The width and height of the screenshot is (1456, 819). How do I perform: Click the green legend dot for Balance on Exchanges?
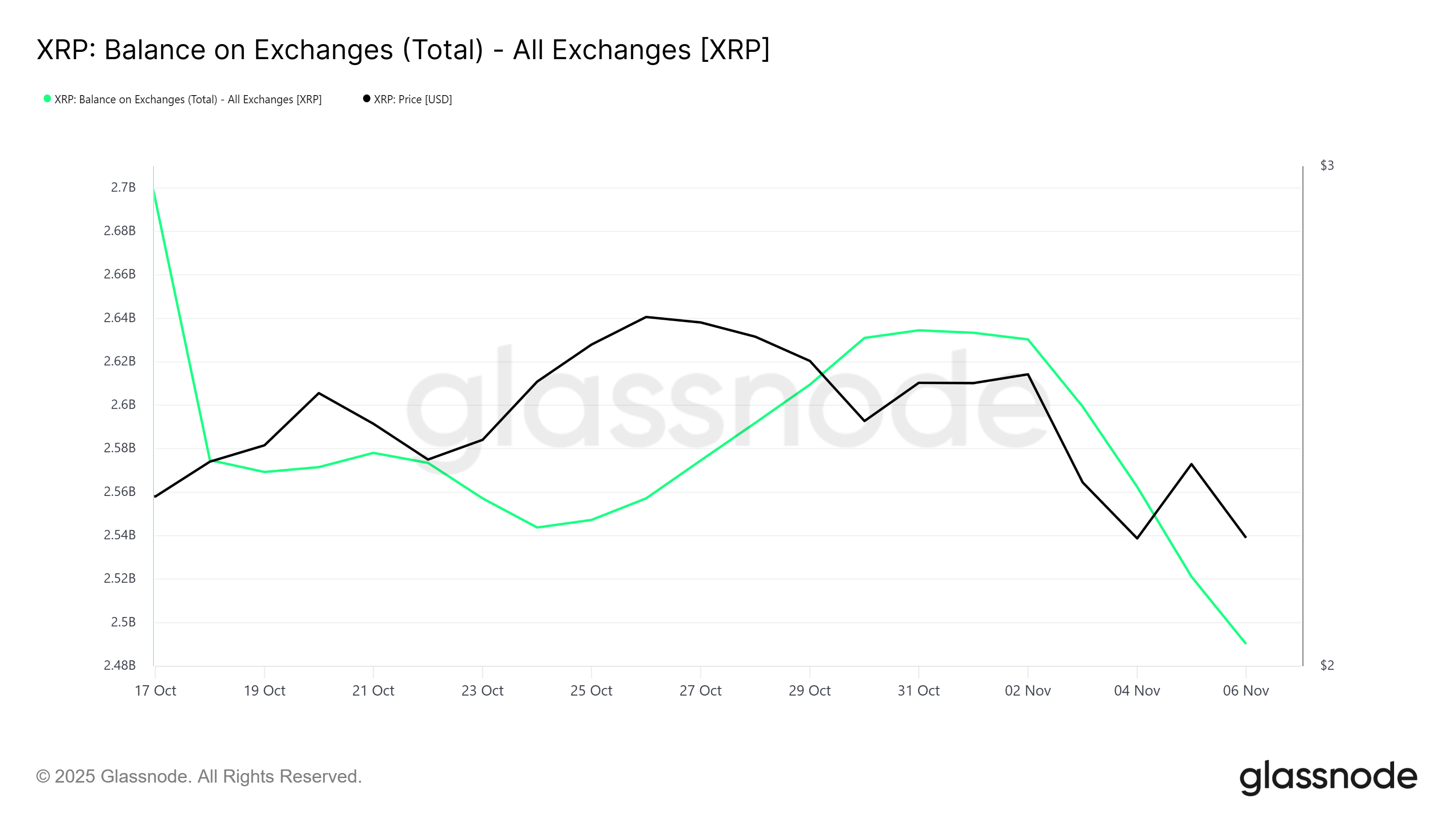pos(47,99)
